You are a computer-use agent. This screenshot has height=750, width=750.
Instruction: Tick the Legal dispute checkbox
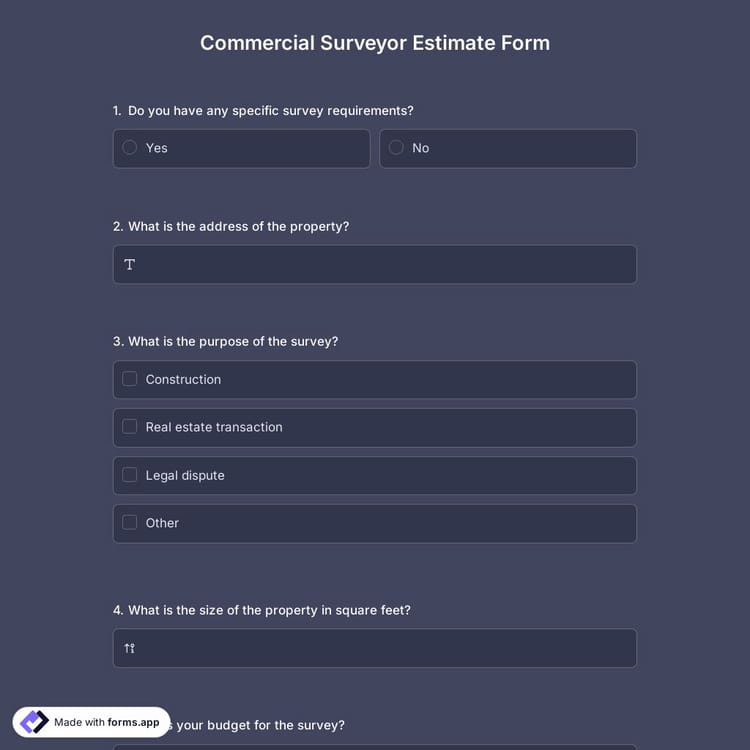(x=130, y=475)
